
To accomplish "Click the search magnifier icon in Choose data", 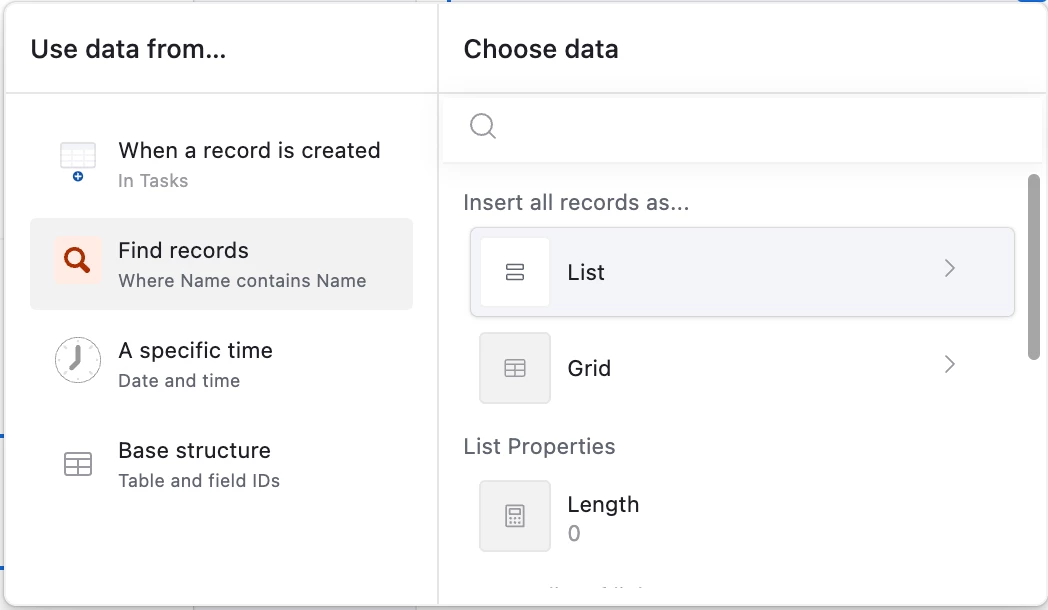I will [x=483, y=126].
